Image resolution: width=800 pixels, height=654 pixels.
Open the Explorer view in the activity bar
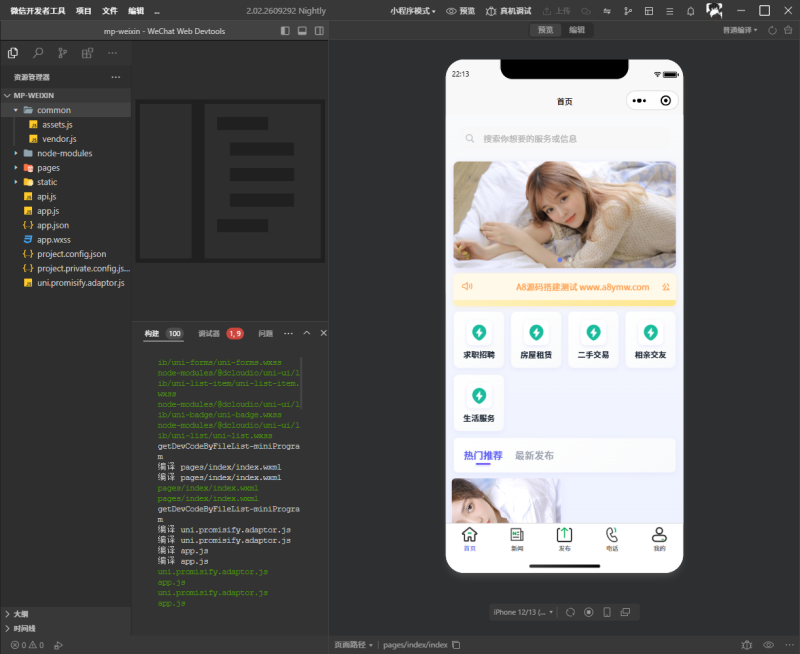pos(13,53)
